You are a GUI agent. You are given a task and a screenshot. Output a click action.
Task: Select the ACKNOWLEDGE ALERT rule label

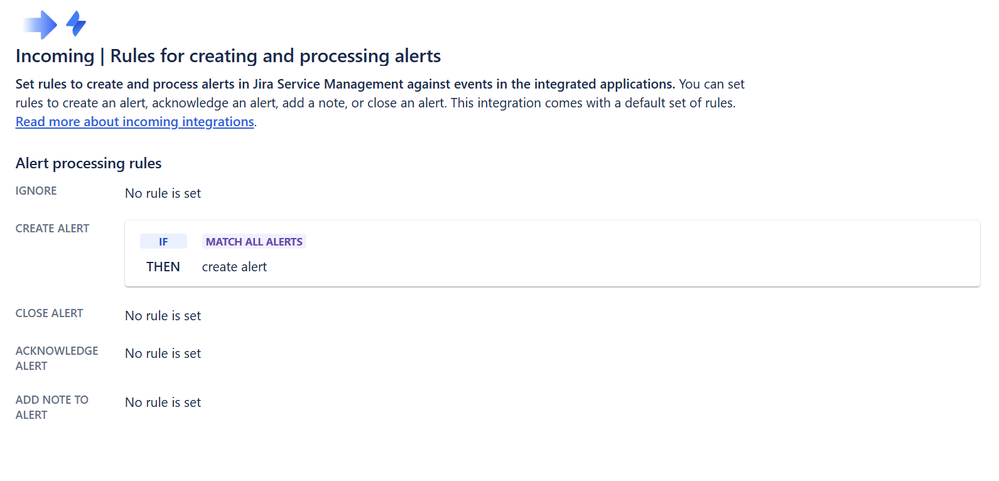click(57, 358)
